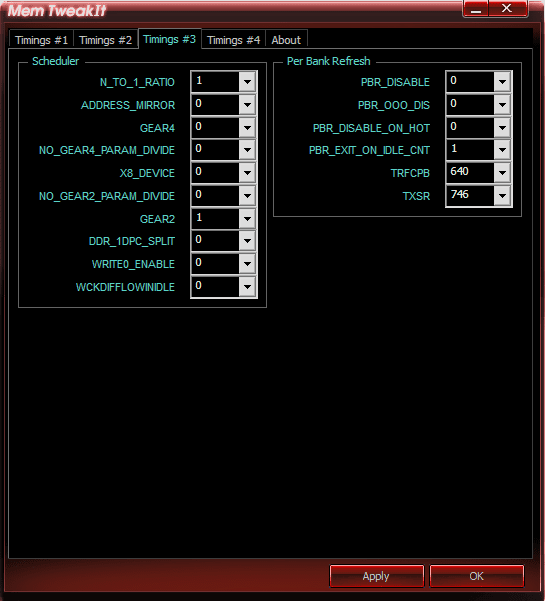
Task: Expand the N_TO_1_RATIO dropdown arrow
Action: tap(247, 82)
